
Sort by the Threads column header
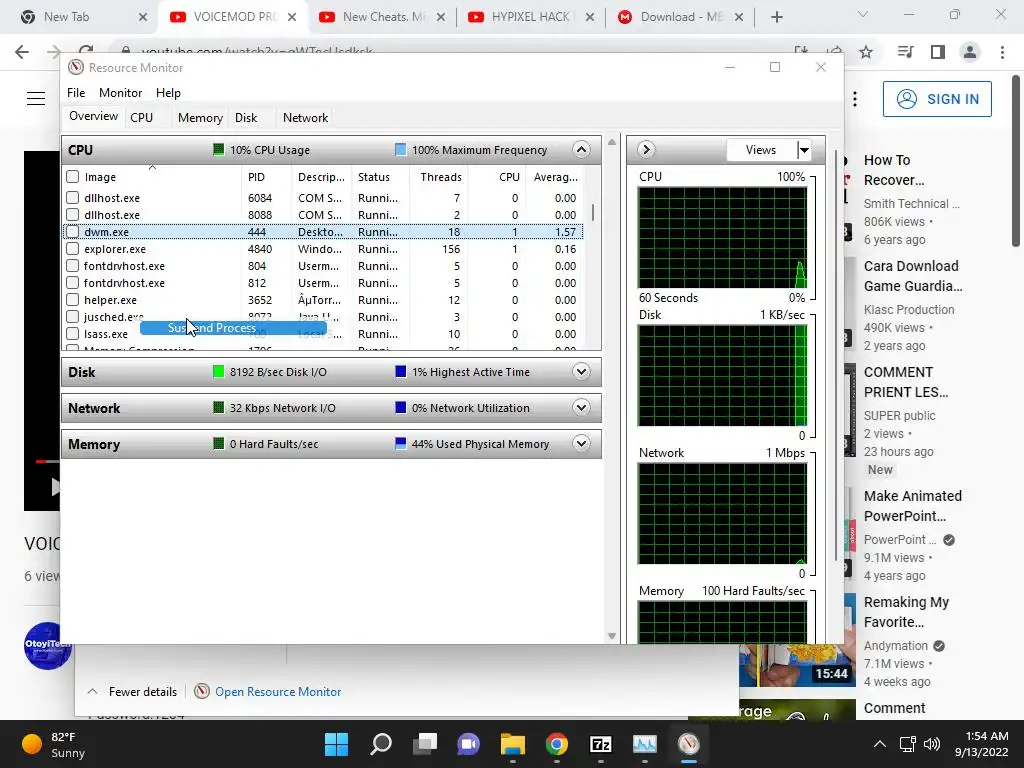tap(441, 177)
